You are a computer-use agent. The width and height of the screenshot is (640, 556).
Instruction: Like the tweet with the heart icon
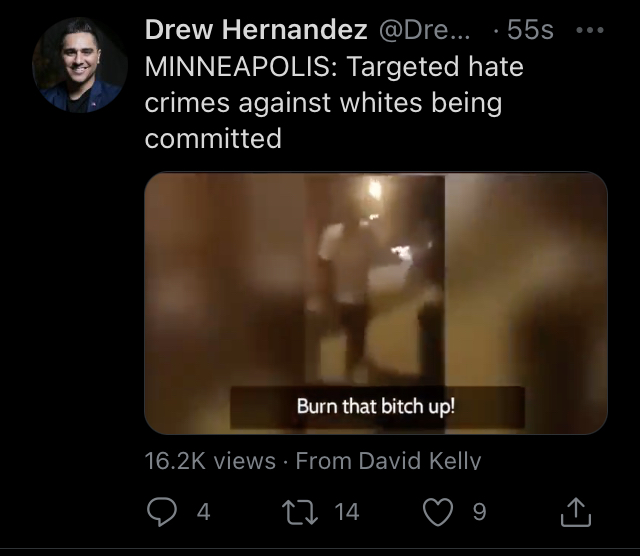(438, 512)
